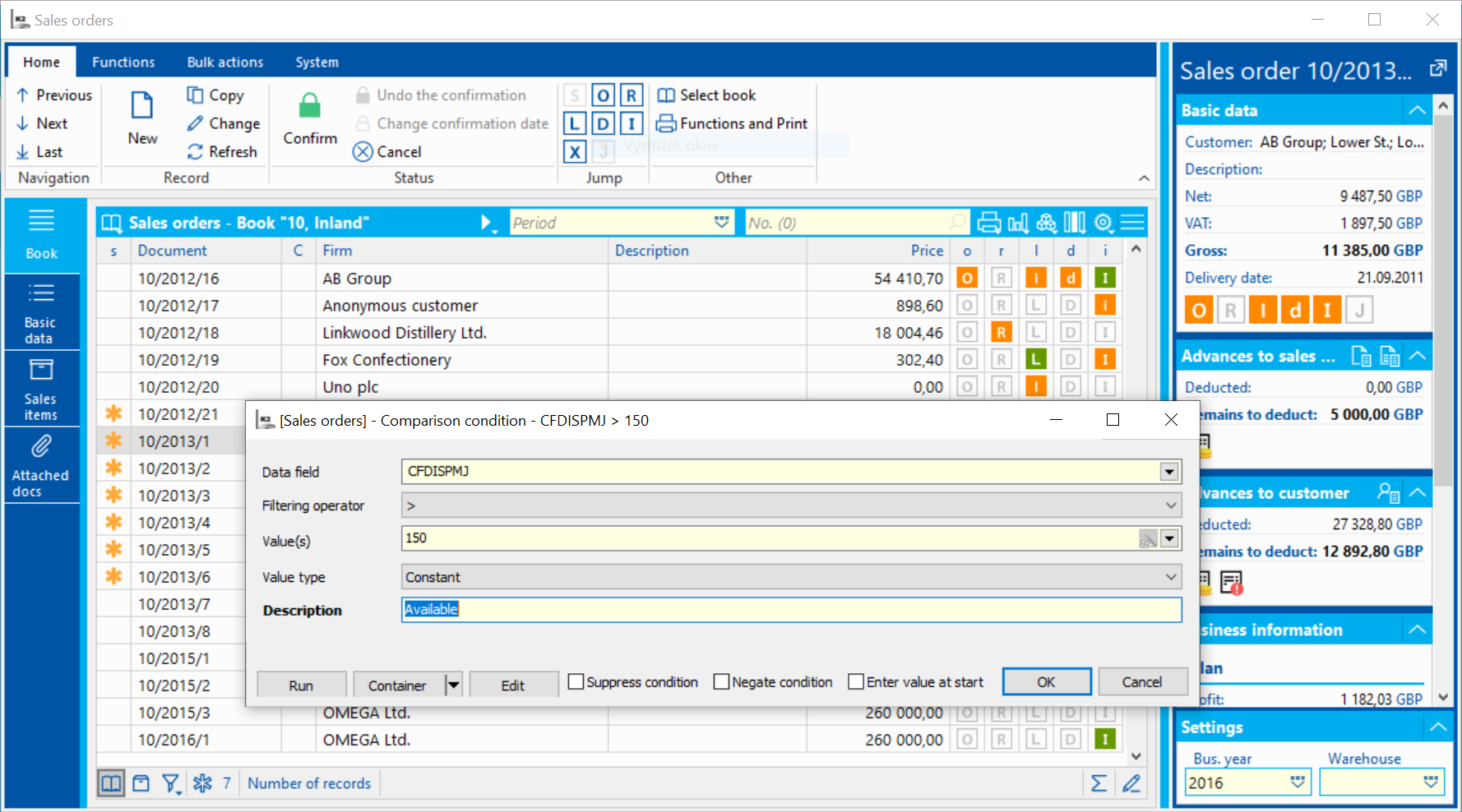Jump to O document in the ribbon

point(603,95)
